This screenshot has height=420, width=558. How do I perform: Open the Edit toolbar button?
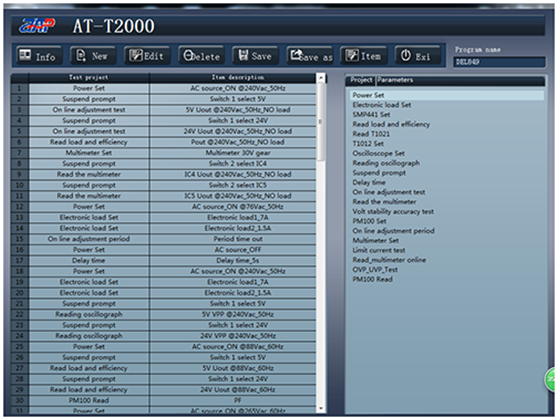(147, 56)
